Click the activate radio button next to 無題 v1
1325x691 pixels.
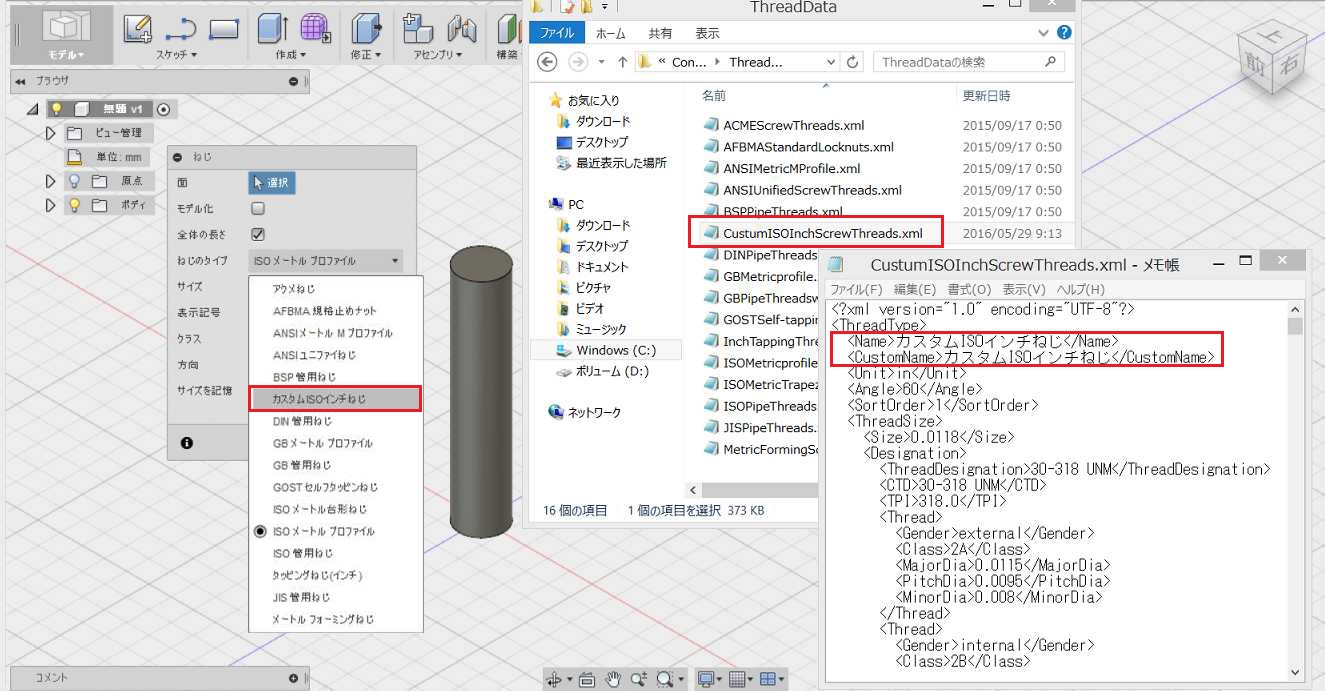click(x=164, y=109)
